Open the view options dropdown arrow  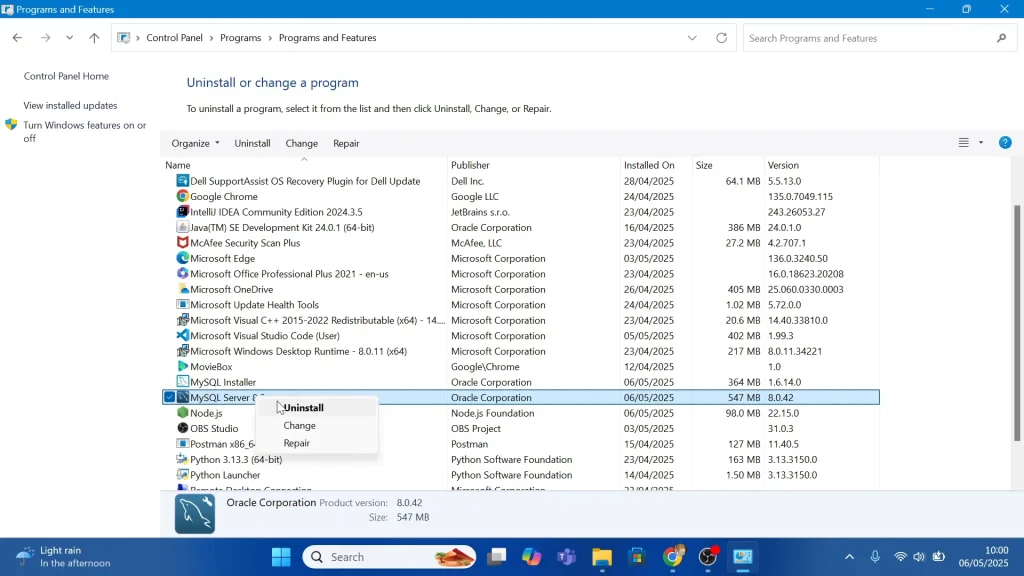pos(981,142)
